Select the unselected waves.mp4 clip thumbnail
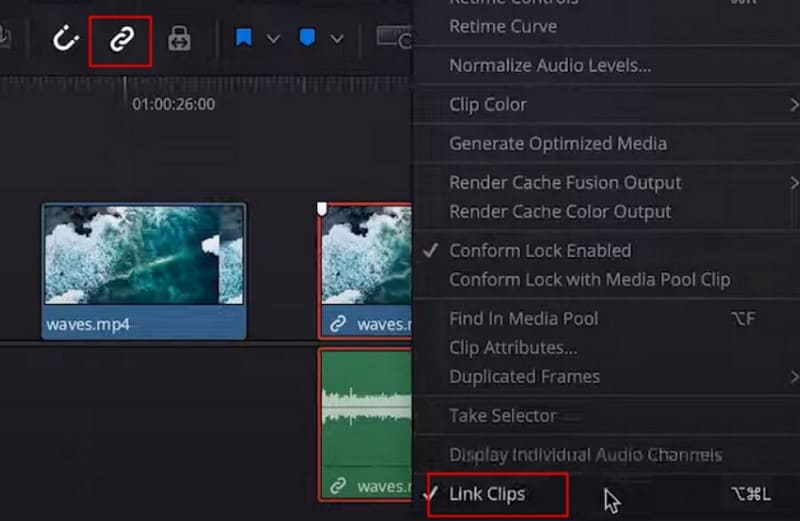800x521 pixels. point(143,255)
